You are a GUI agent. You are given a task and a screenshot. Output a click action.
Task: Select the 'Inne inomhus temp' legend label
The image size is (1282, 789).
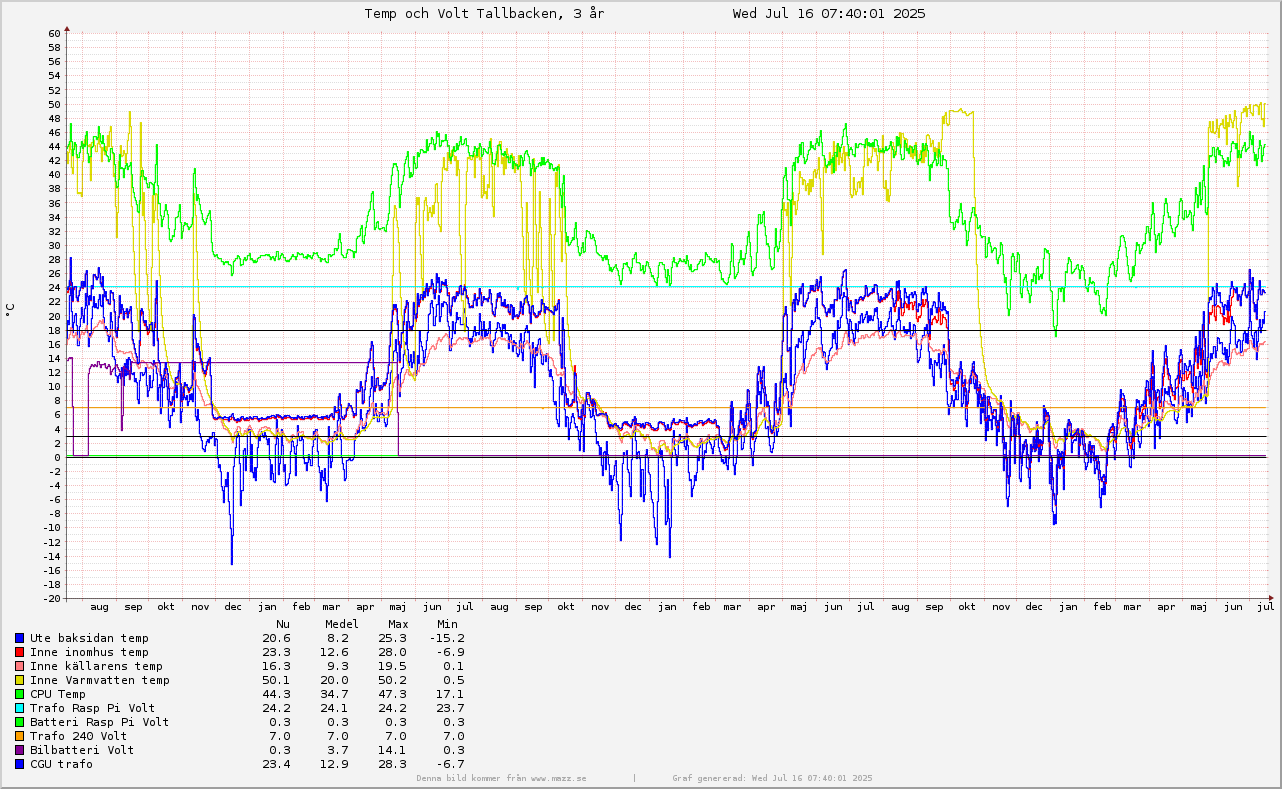[x=89, y=652]
